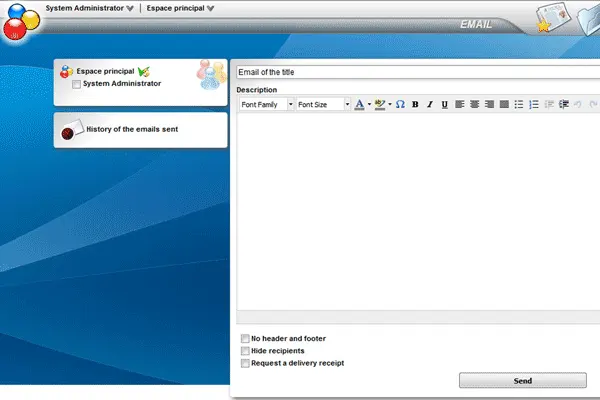Image resolution: width=600 pixels, height=400 pixels.
Task: Check the Hide recipients box
Action: point(246,351)
